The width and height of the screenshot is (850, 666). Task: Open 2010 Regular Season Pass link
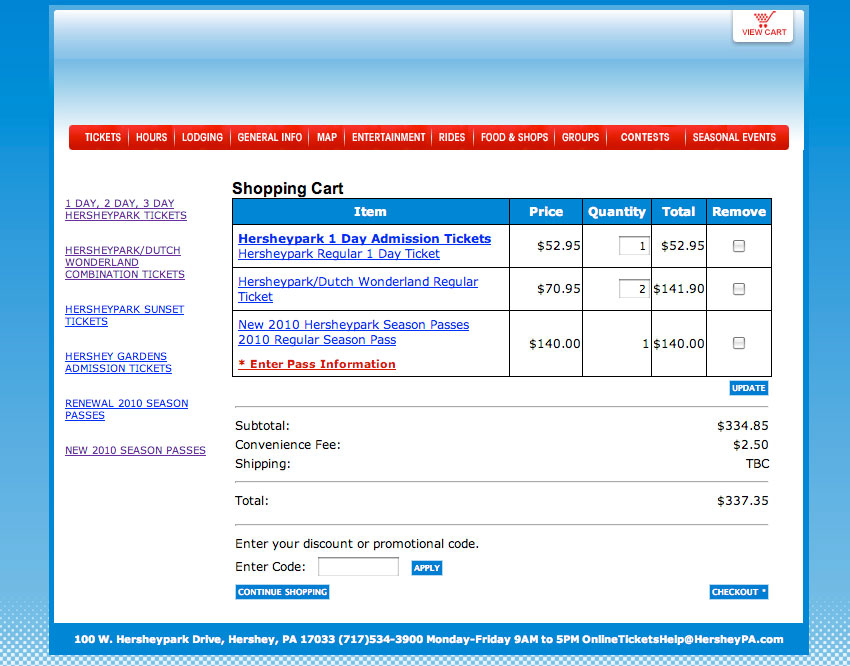[x=317, y=340]
